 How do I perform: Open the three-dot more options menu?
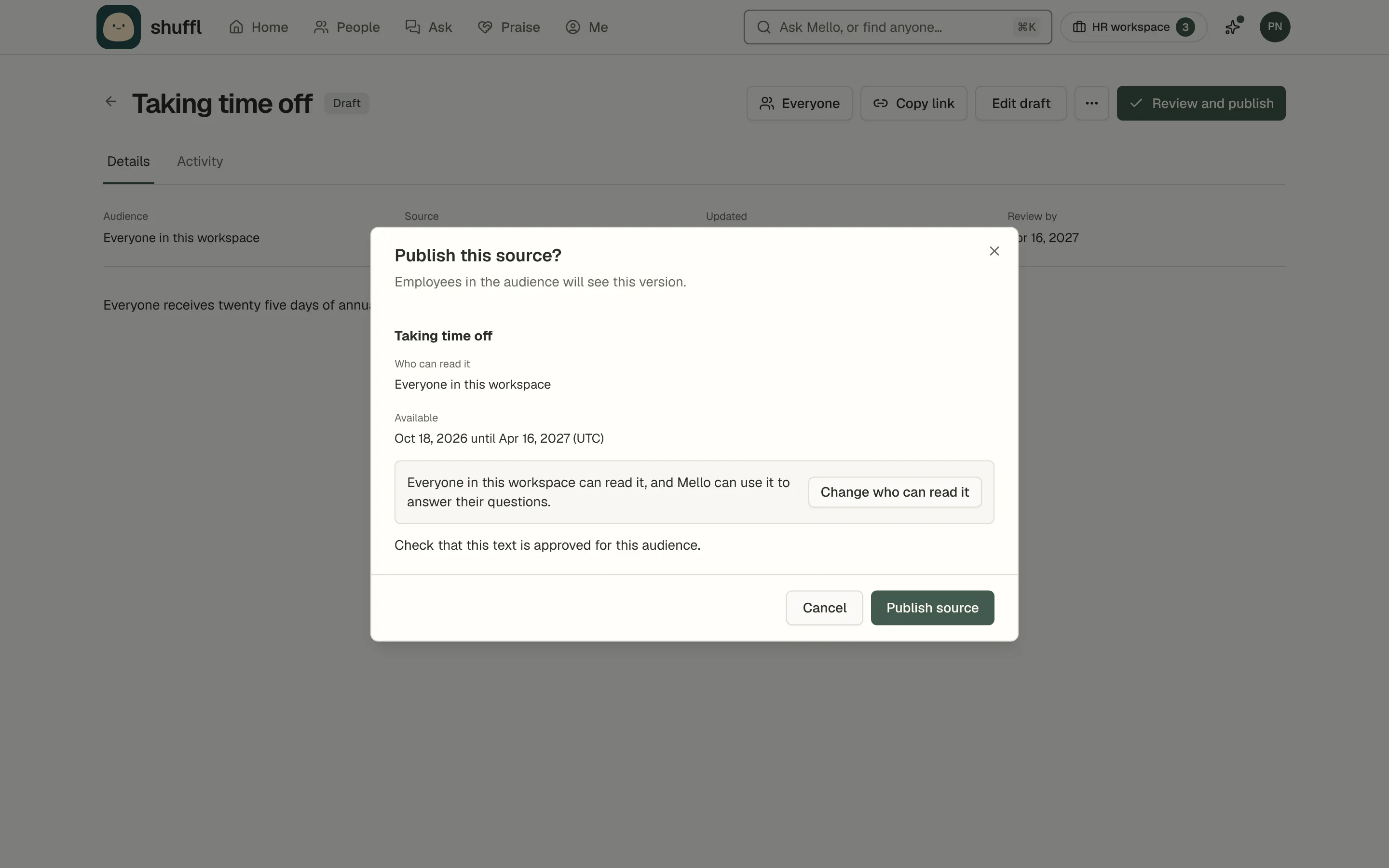tap(1091, 103)
